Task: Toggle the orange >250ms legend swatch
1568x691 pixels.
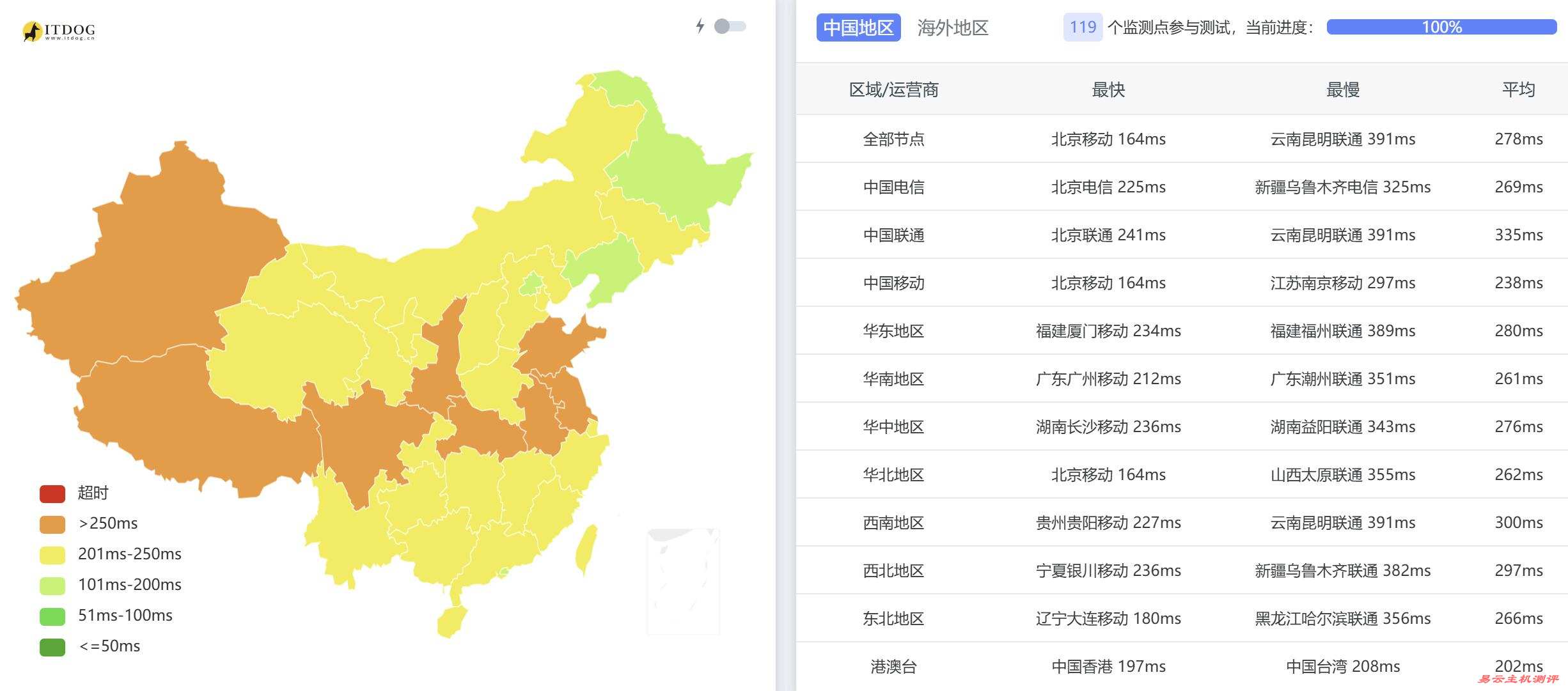Action: (52, 524)
